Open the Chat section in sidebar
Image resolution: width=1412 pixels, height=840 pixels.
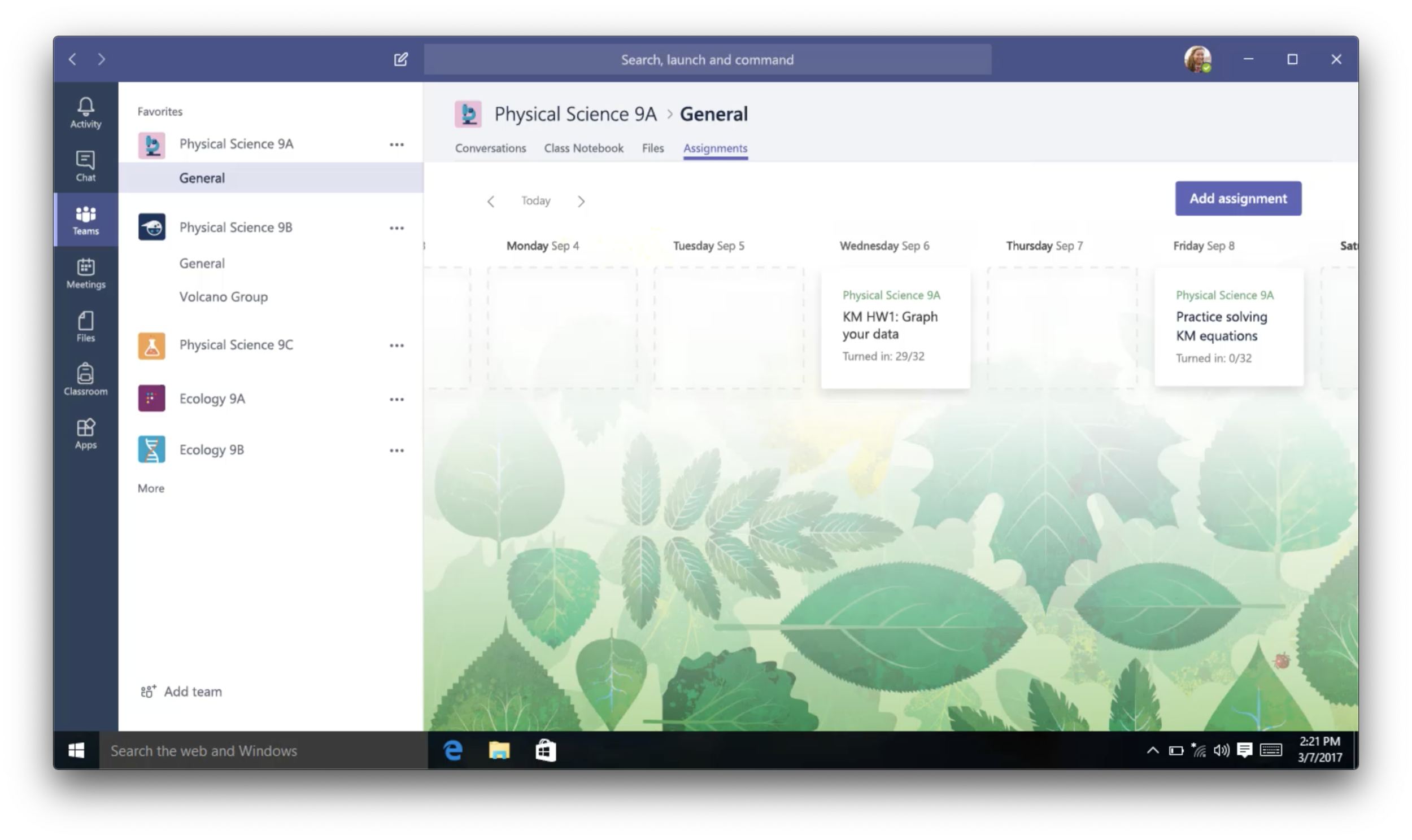pos(85,166)
